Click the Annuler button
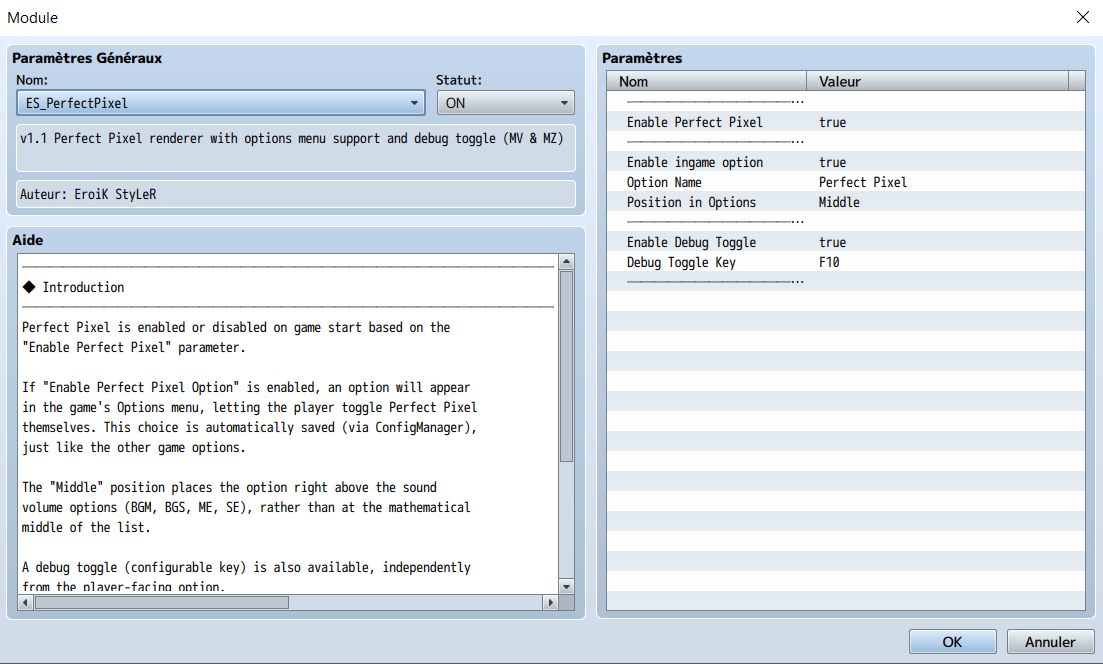1103x664 pixels. (1050, 641)
